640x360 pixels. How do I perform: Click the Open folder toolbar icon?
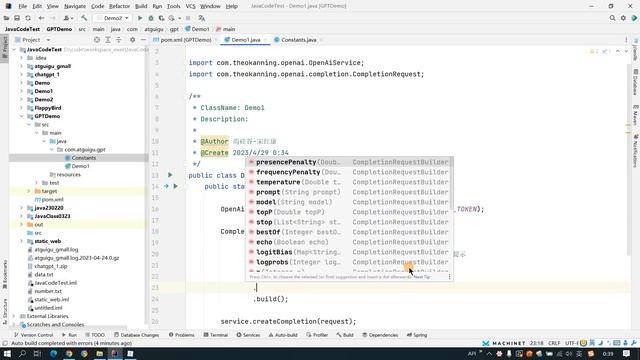click(7, 18)
